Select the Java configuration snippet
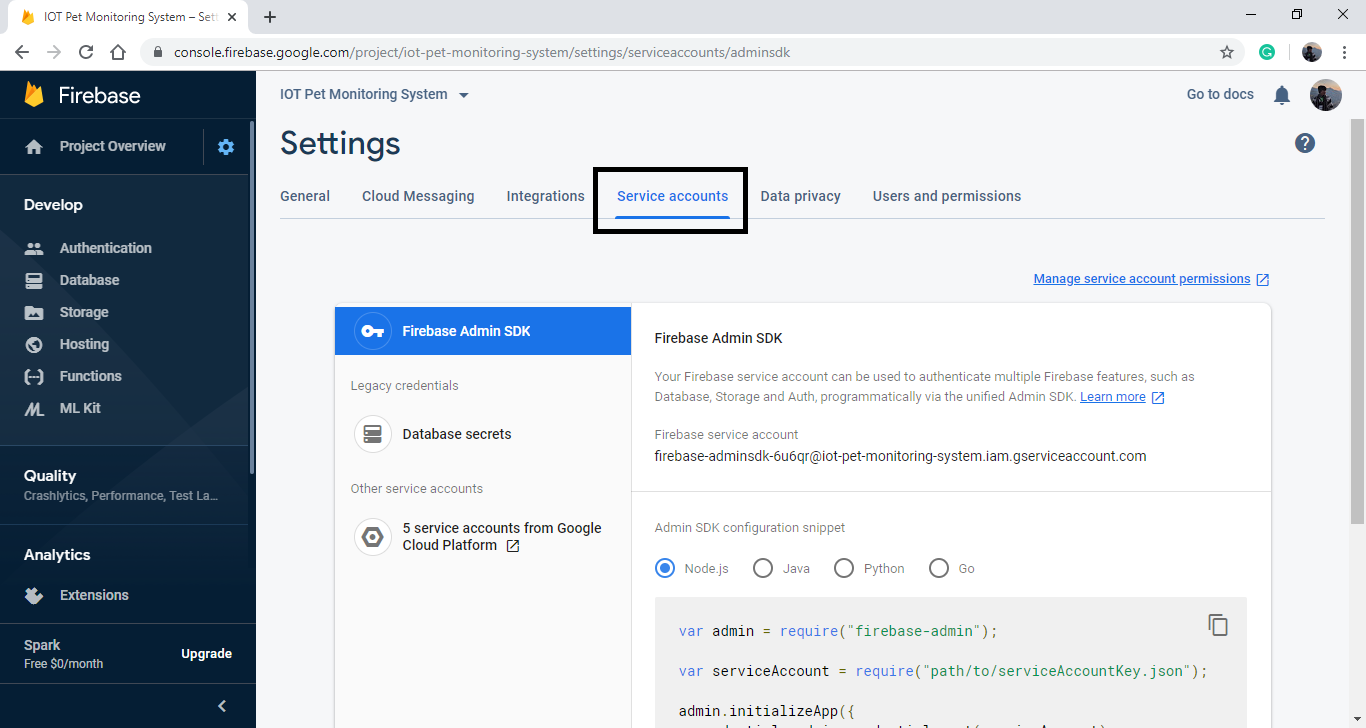This screenshot has width=1366, height=728. (x=765, y=567)
